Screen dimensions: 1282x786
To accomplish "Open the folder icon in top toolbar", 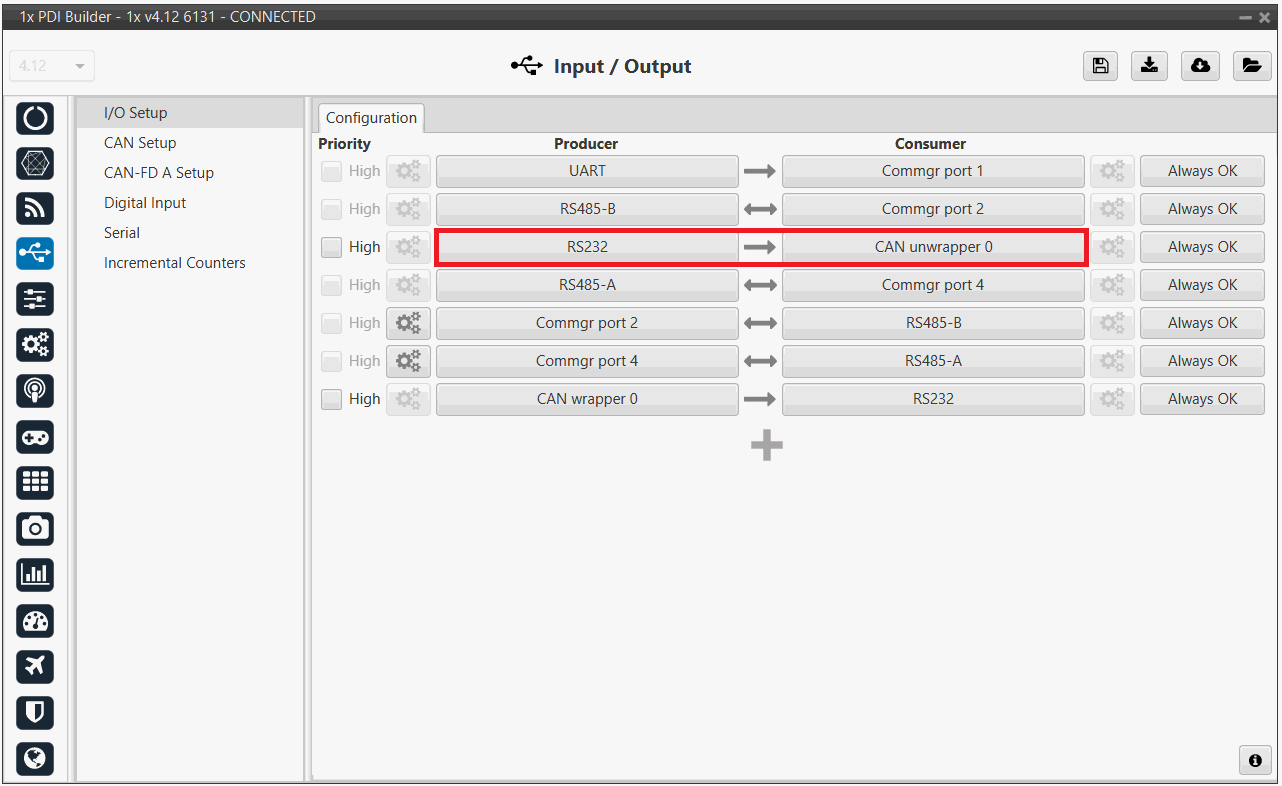I will pyautogui.click(x=1251, y=66).
